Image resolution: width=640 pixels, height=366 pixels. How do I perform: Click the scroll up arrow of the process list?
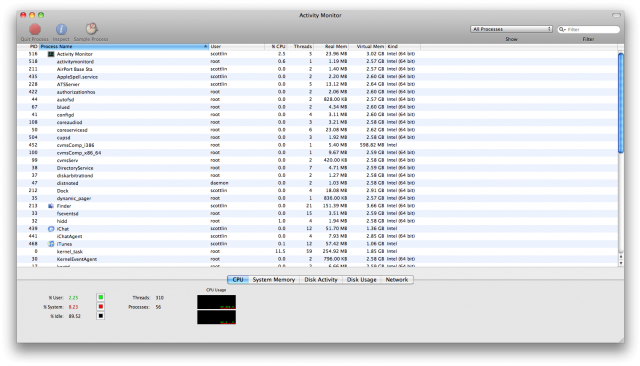tap(621, 257)
